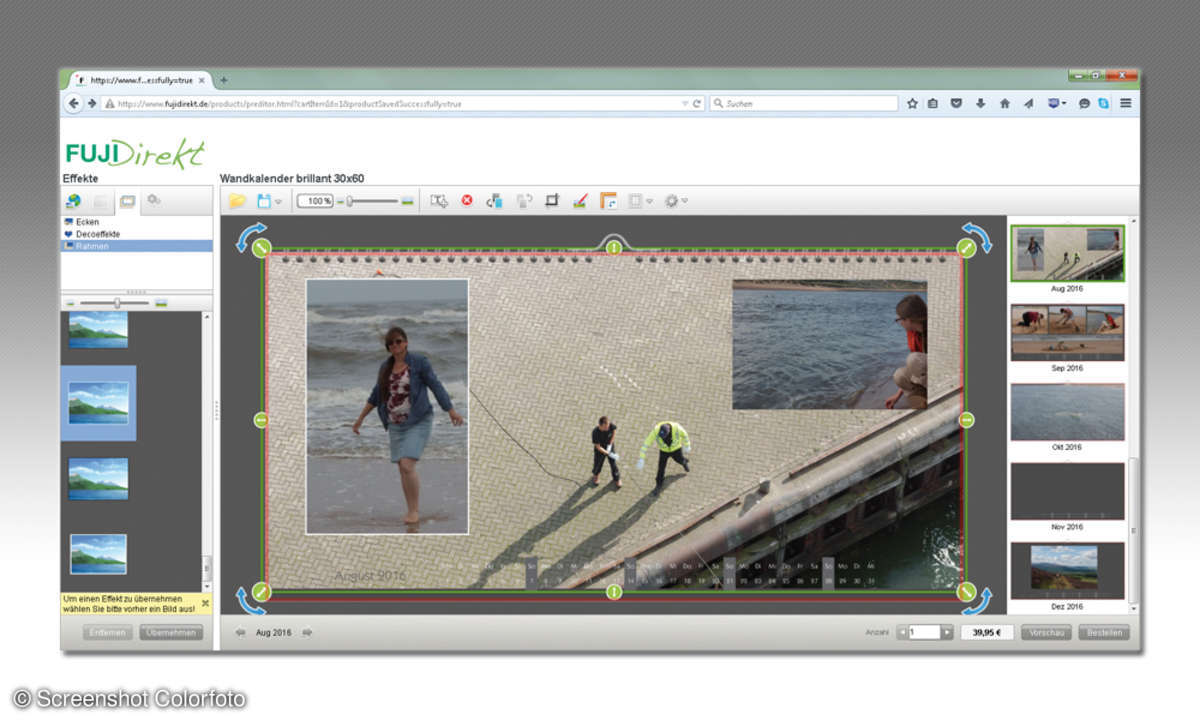Reload the page via browser reload icon
The width and height of the screenshot is (1200, 720).
696,103
